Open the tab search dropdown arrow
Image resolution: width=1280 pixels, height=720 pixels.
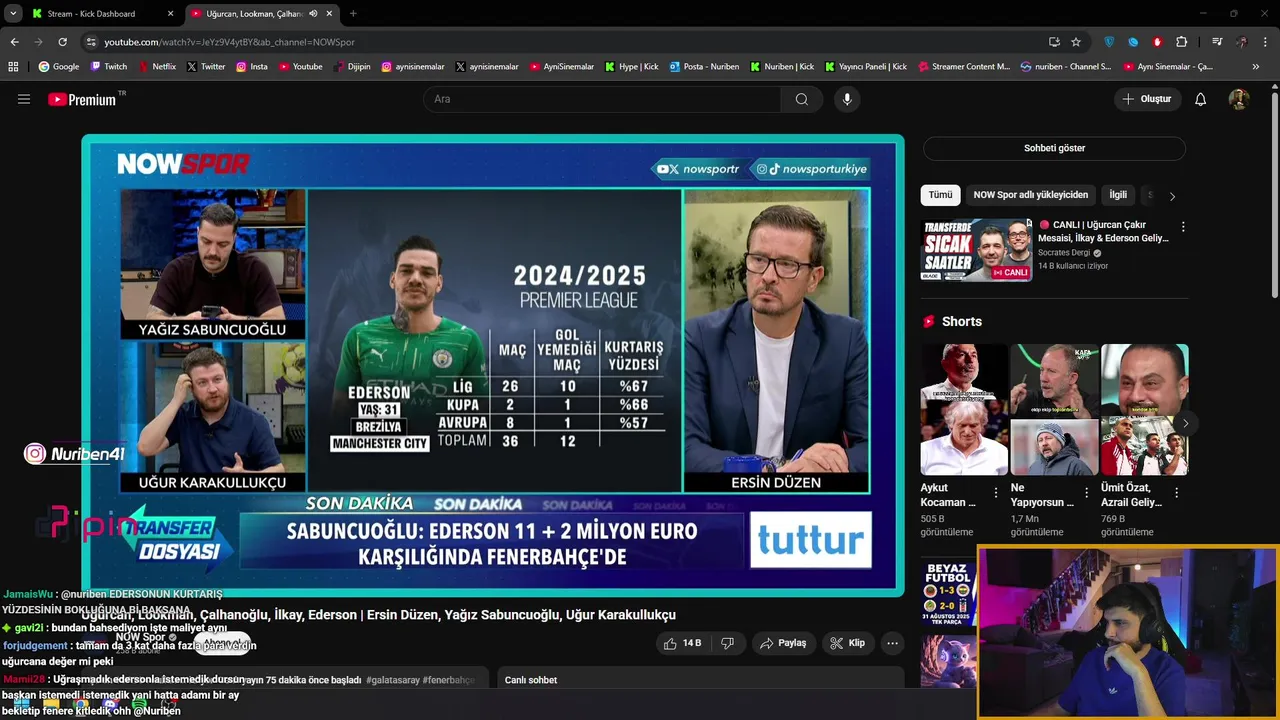tap(13, 14)
